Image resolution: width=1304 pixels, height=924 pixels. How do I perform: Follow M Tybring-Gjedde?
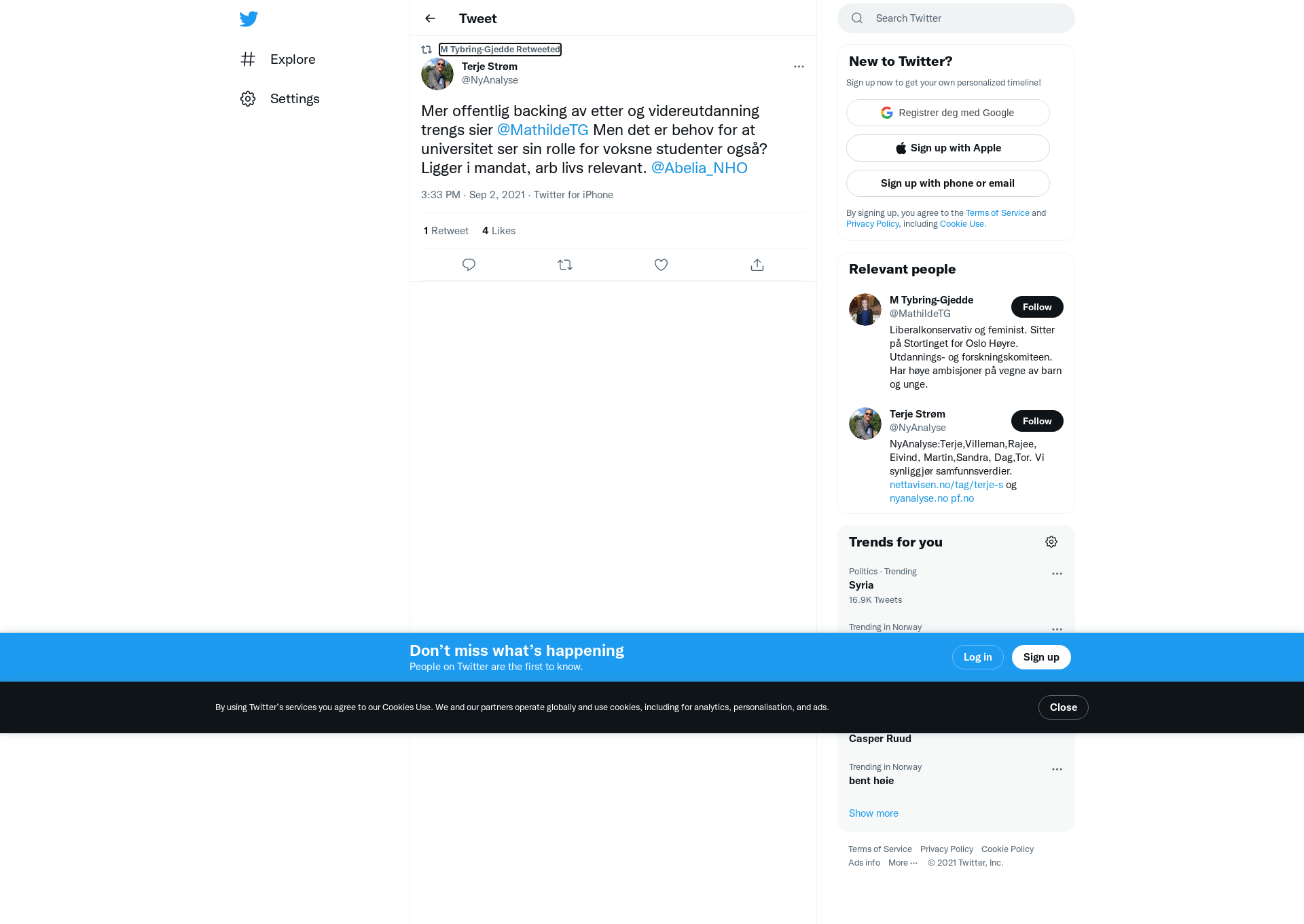pyautogui.click(x=1037, y=307)
